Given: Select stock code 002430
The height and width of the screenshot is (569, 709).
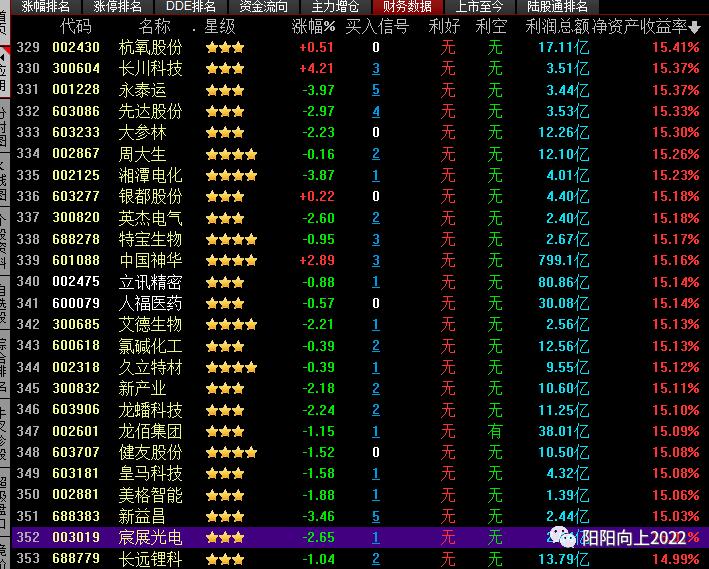Looking at the screenshot, I should (76, 47).
